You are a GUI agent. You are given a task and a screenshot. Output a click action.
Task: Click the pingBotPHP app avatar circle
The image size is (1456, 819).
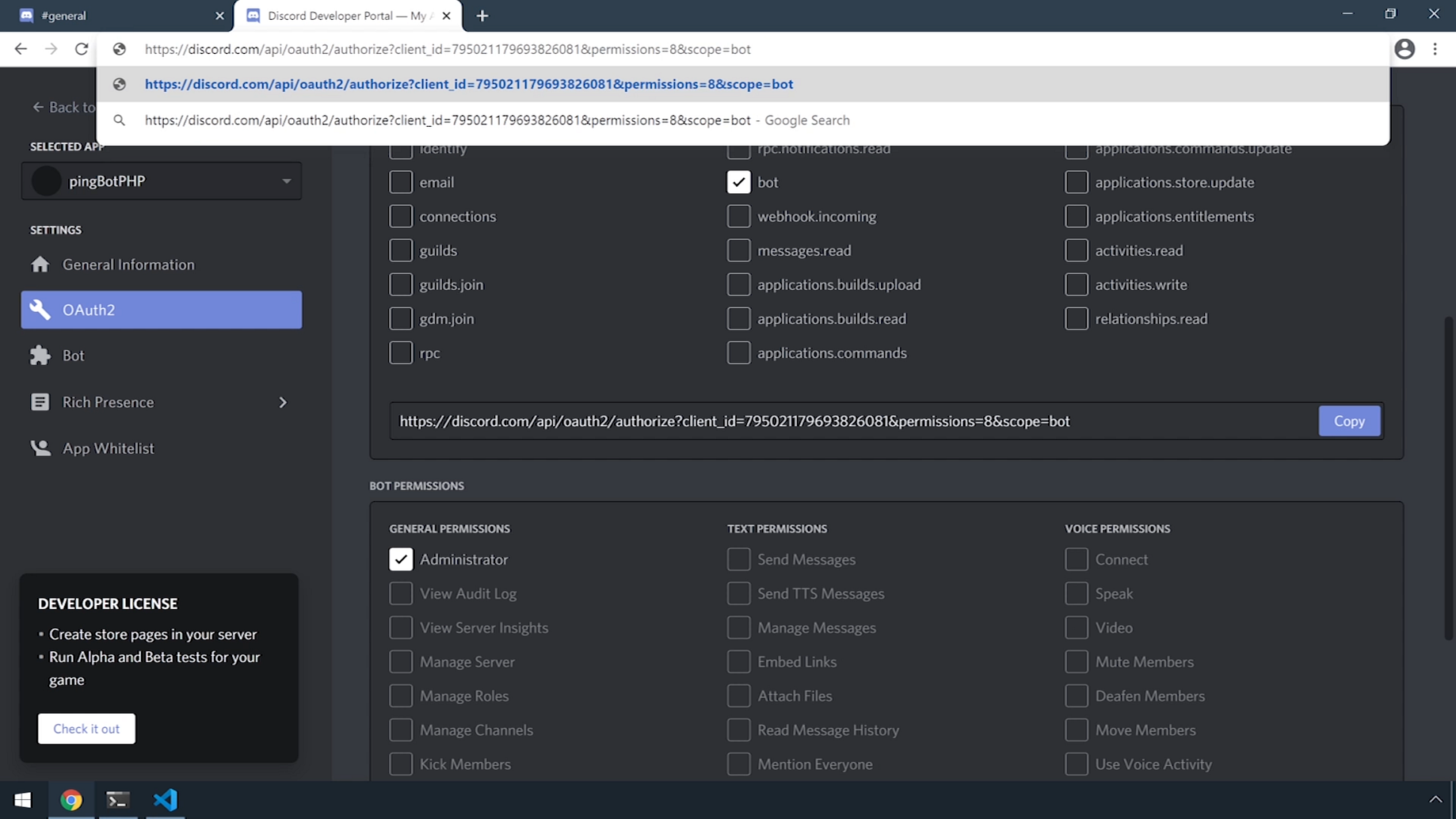(47, 181)
